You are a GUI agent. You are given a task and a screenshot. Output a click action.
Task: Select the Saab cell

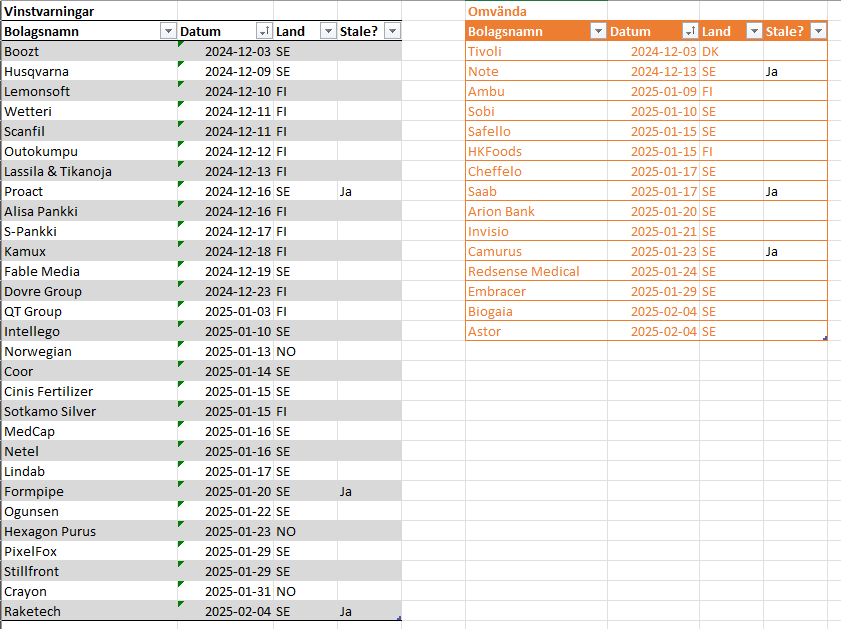tap(536, 191)
